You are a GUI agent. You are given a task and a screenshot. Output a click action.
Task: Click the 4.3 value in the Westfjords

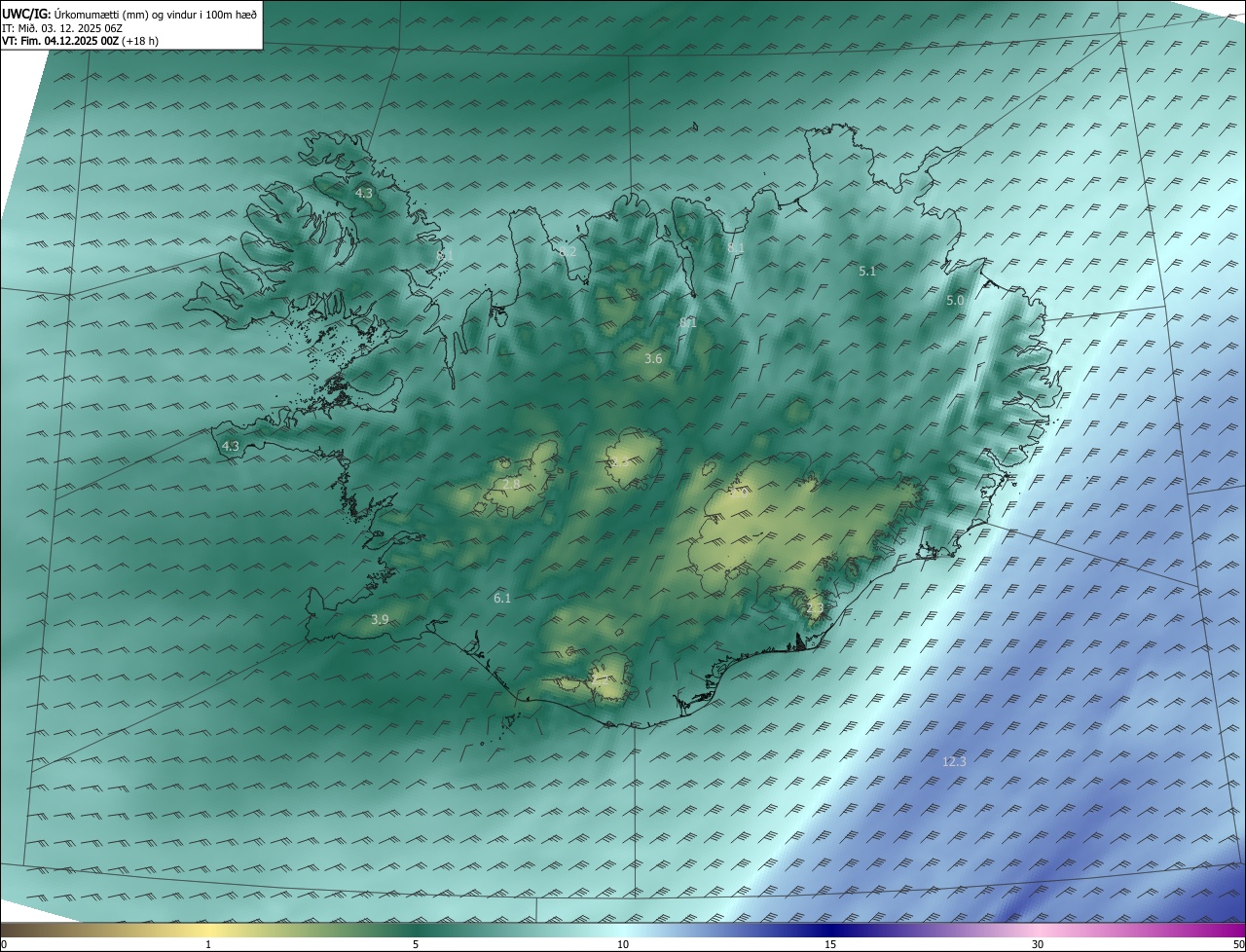click(363, 194)
